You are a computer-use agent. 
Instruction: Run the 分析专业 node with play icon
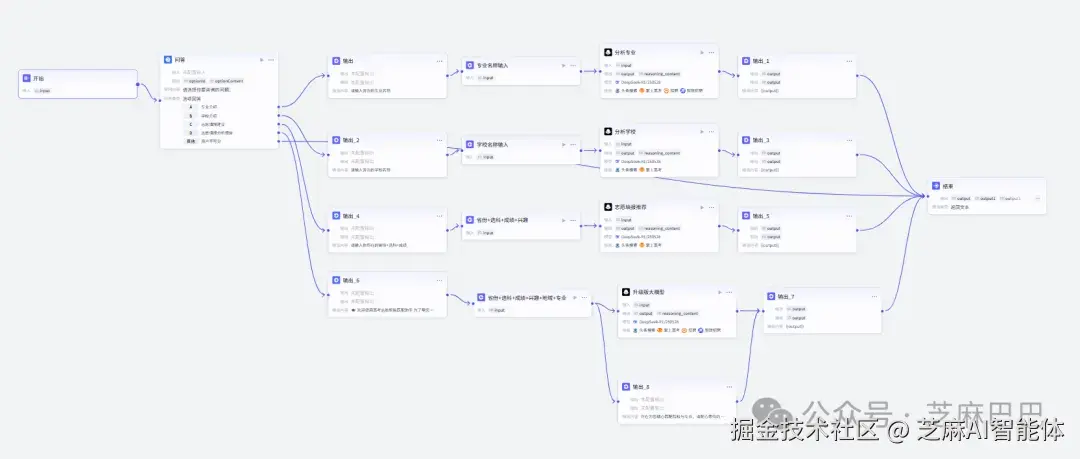(x=702, y=52)
